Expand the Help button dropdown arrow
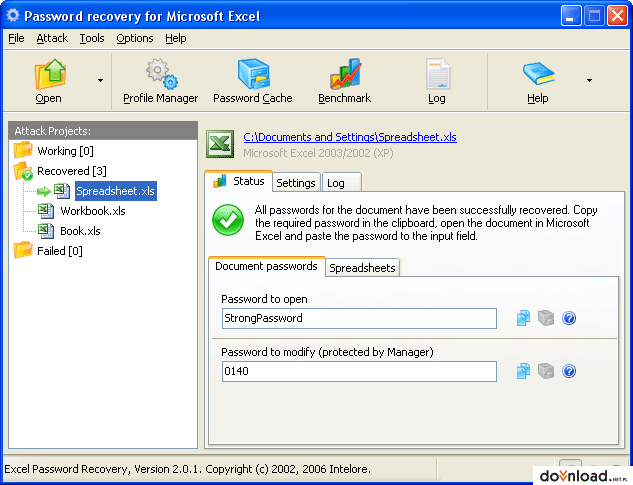Viewport: 633px width, 485px height. (x=589, y=80)
